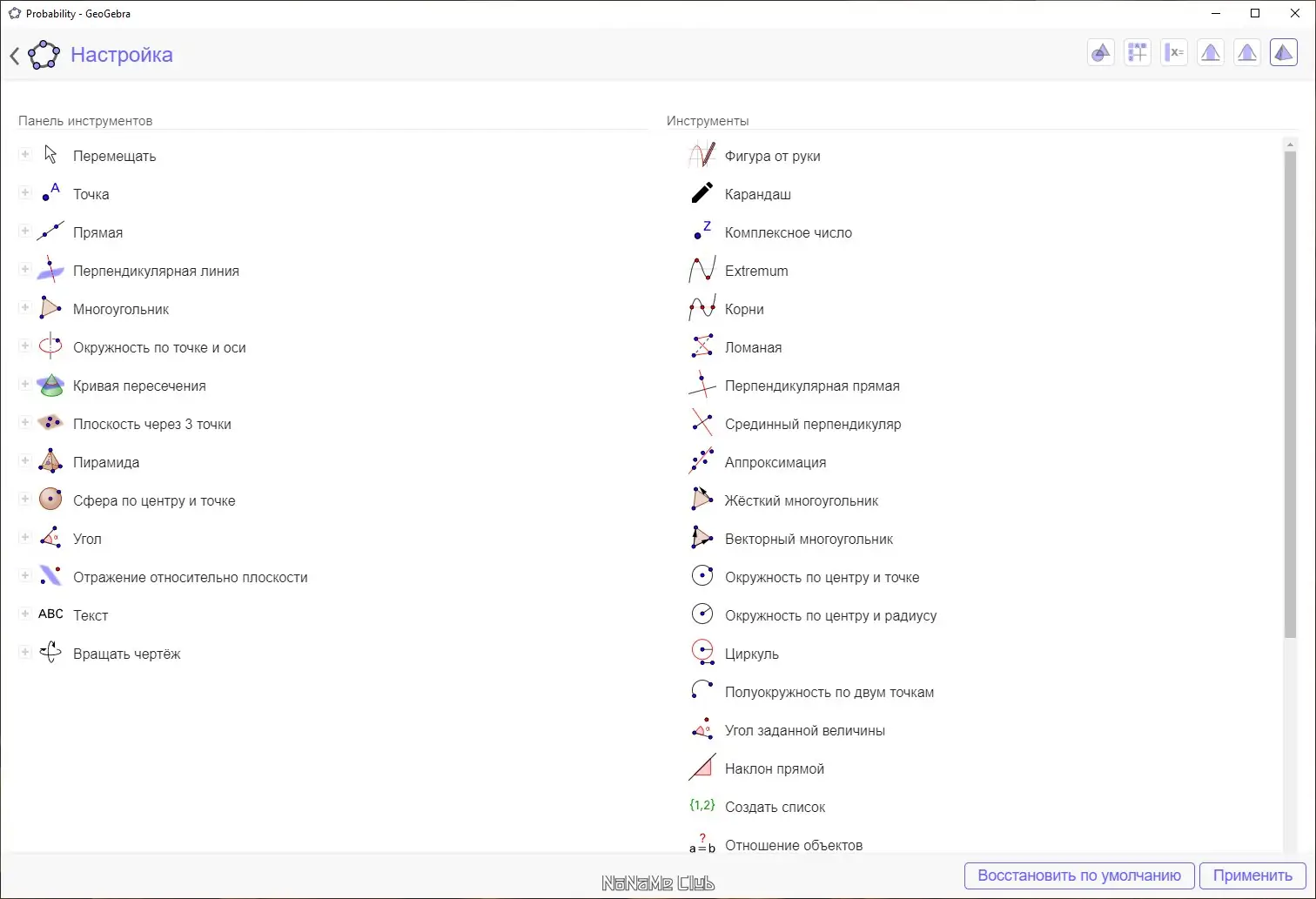Select Вращать чертёж in the toolbar list
The width and height of the screenshot is (1316, 899).
(127, 654)
